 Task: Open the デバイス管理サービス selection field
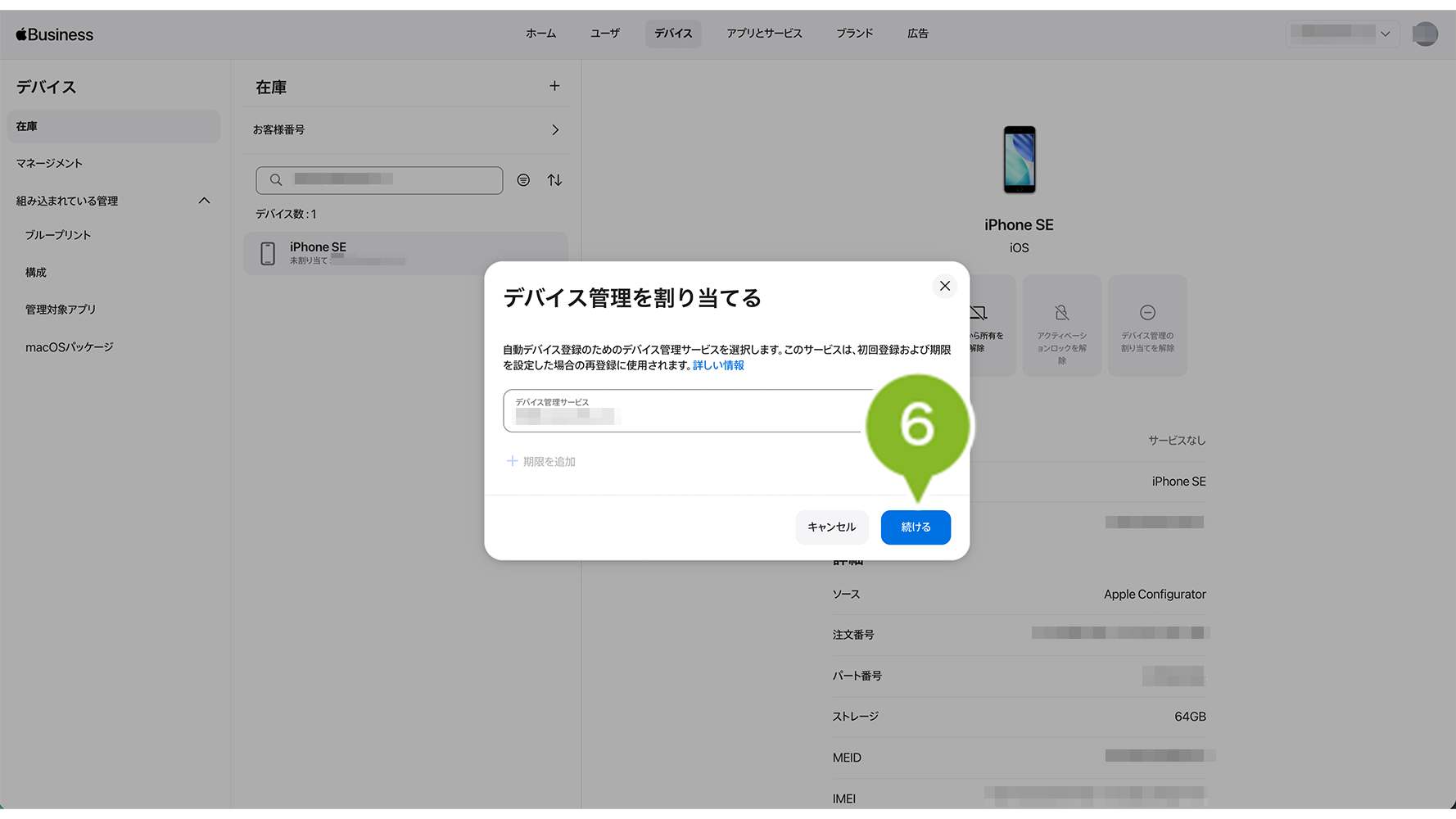pyautogui.click(x=684, y=410)
